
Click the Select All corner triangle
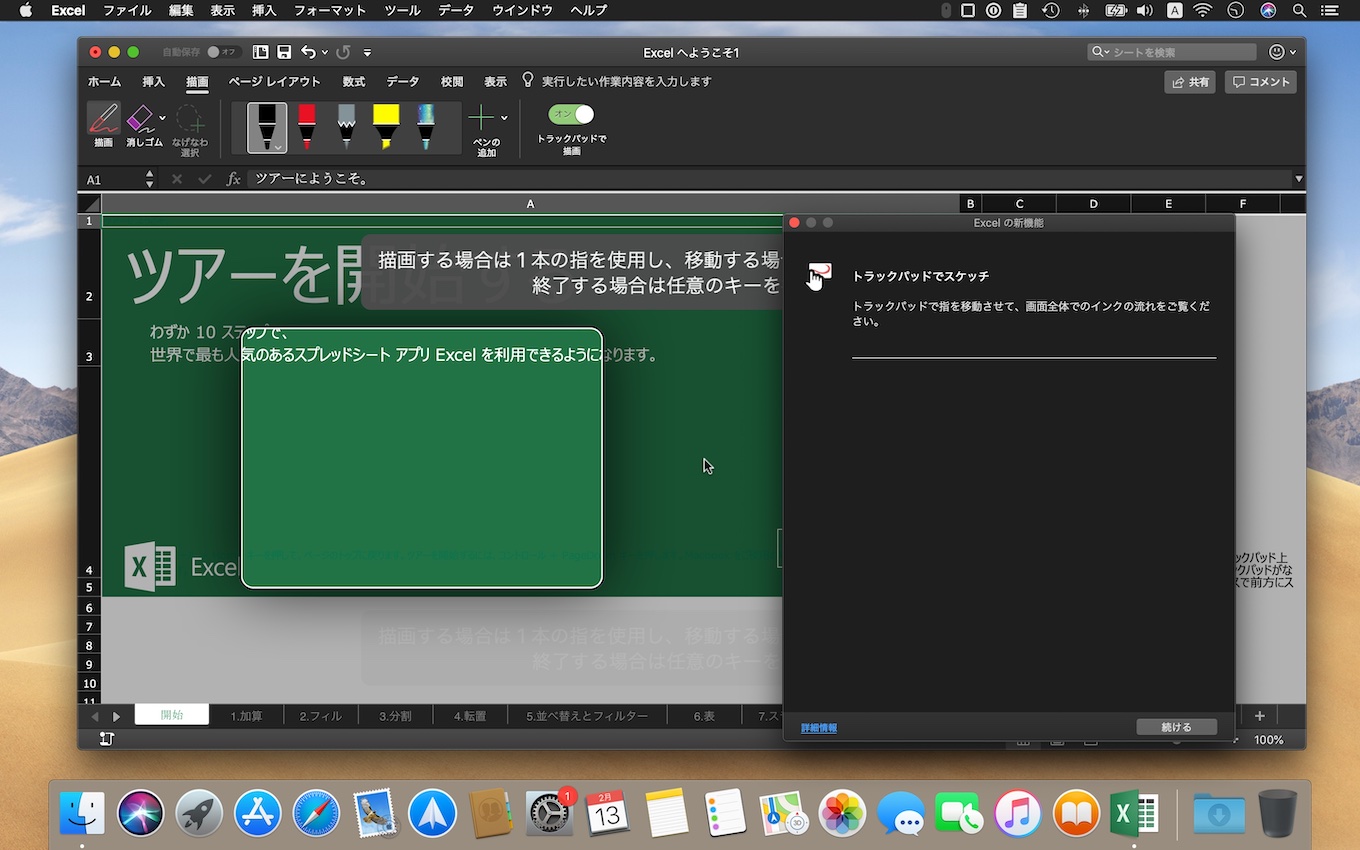pyautogui.click(x=90, y=204)
